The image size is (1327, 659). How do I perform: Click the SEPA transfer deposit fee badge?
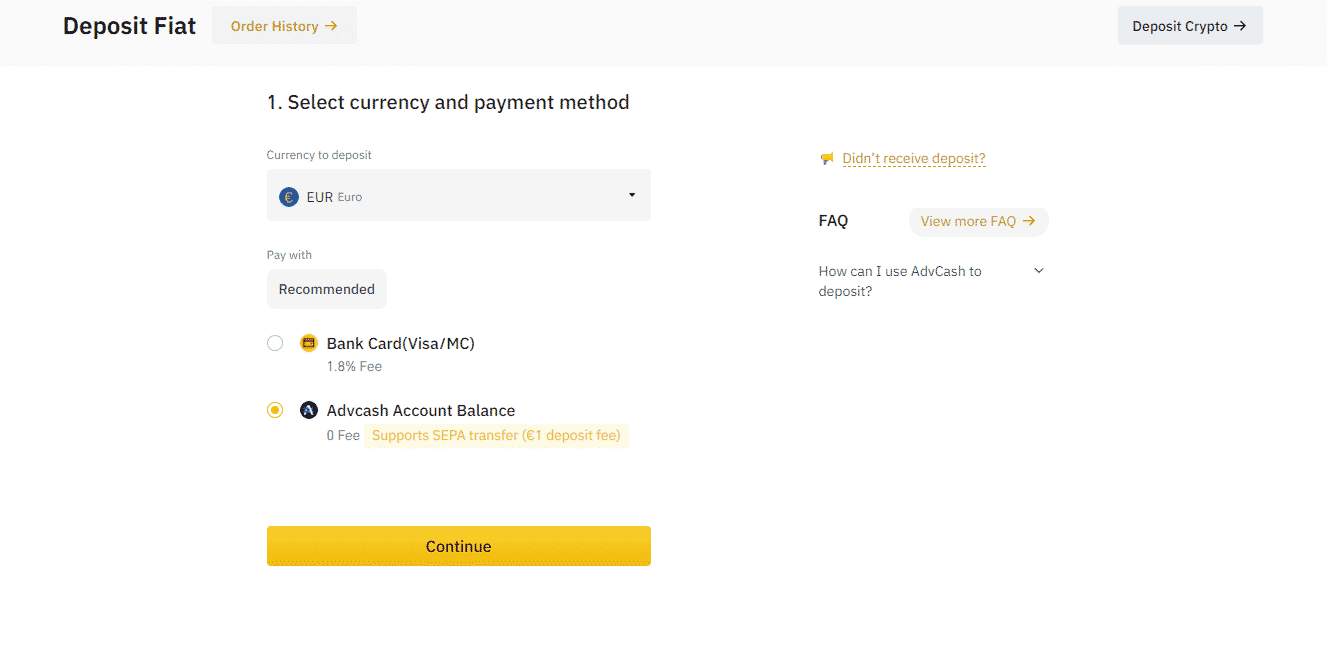click(496, 436)
